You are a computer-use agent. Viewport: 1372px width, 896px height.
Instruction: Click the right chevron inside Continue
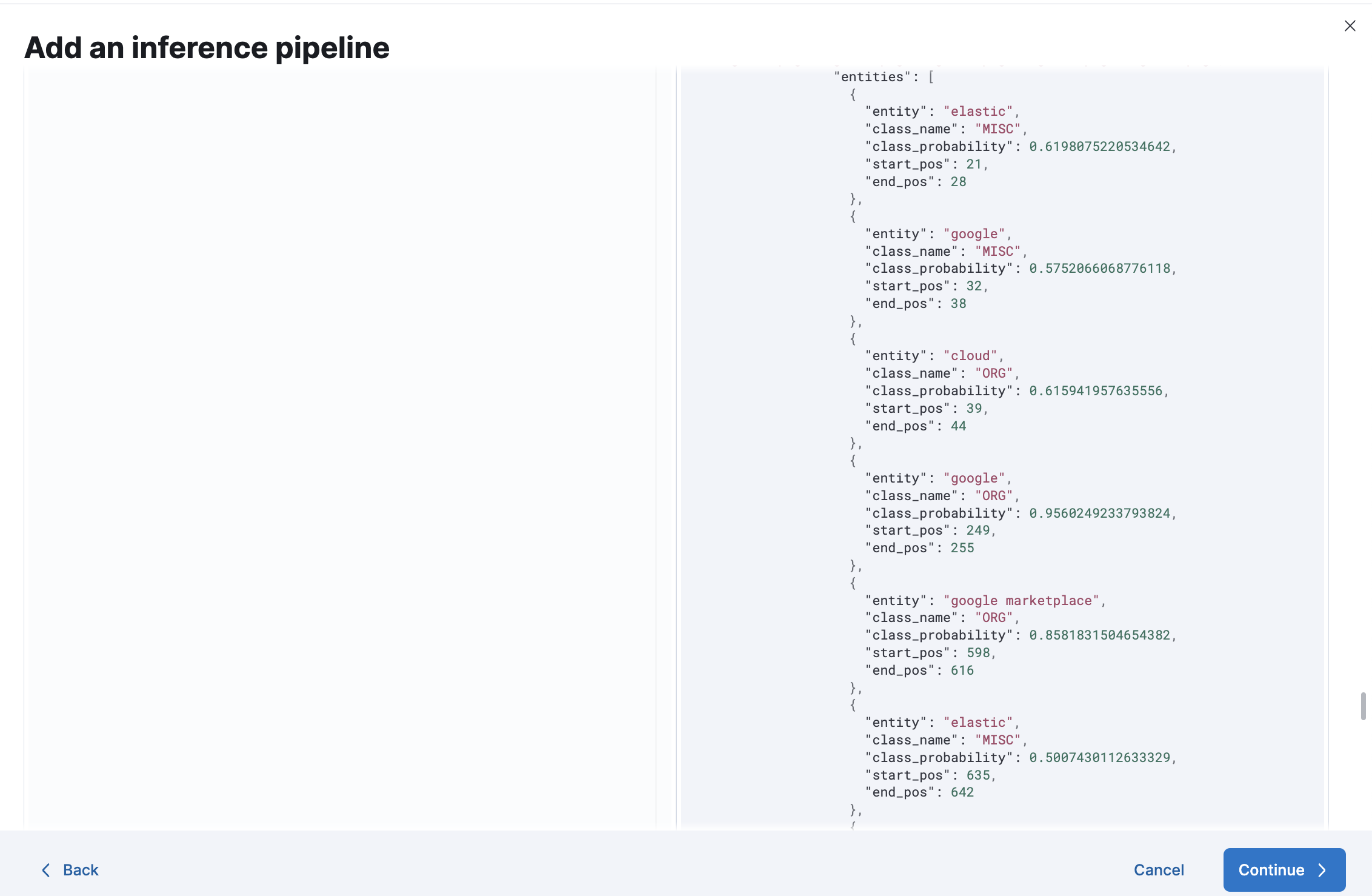(x=1322, y=870)
